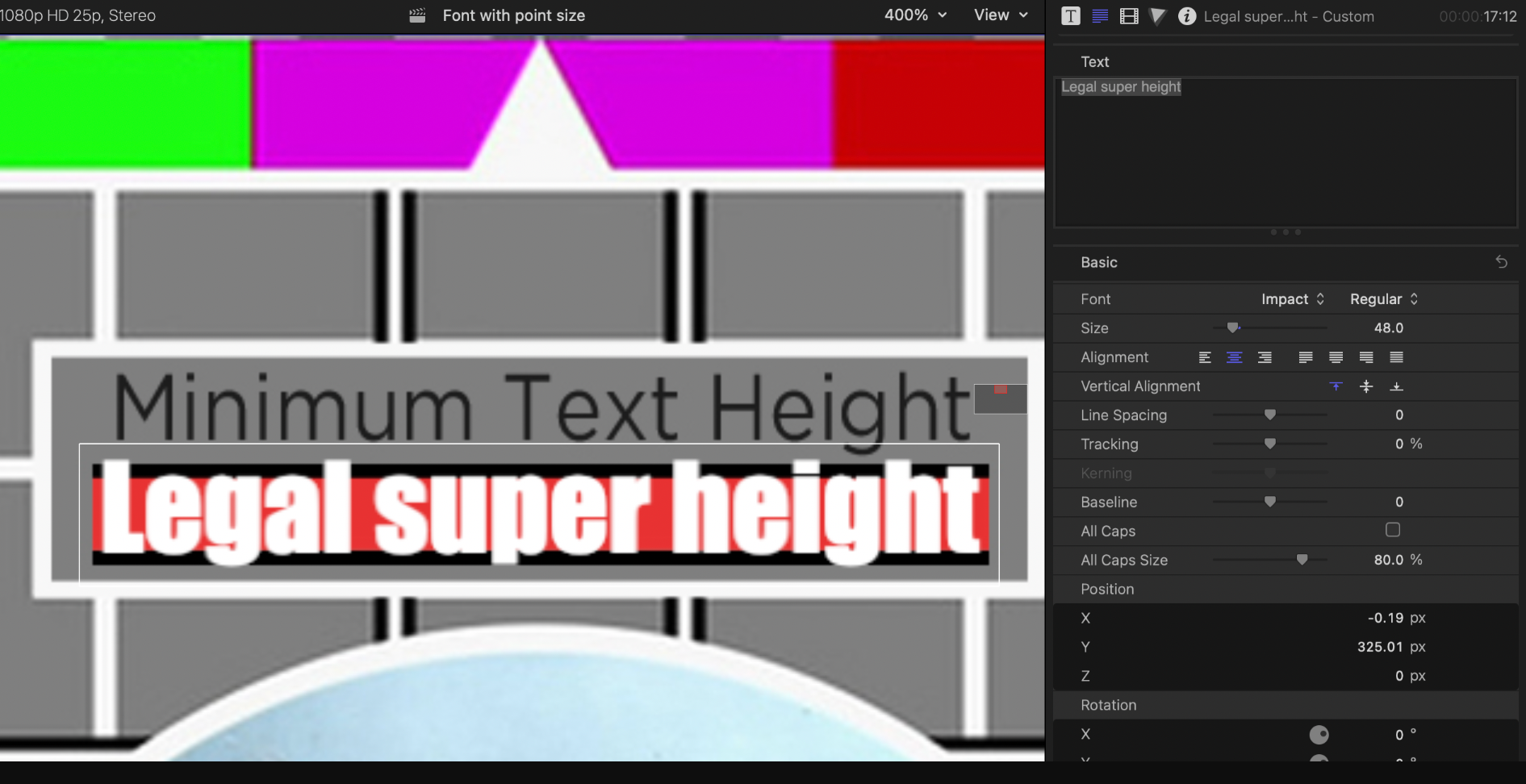Click the Vertical Alignment label
The height and width of the screenshot is (784, 1526).
click(x=1140, y=386)
